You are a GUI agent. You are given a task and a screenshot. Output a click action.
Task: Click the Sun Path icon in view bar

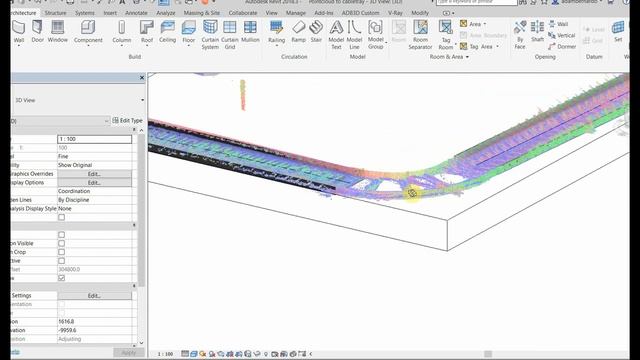(203, 354)
